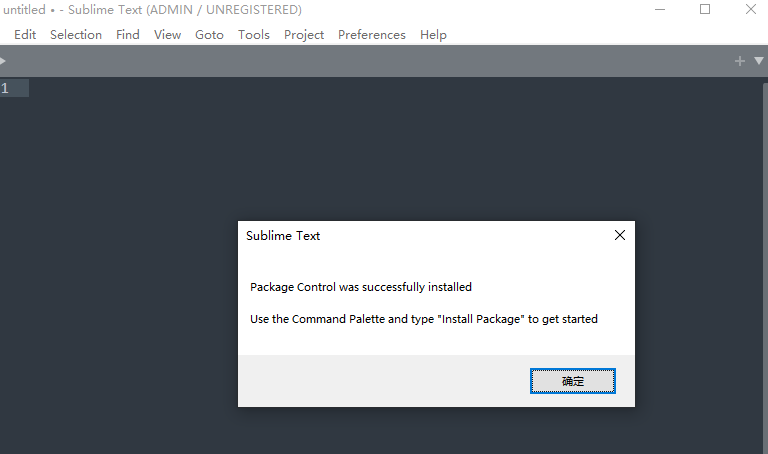
Task: Open the tab list dropdown arrow
Action: 757,61
